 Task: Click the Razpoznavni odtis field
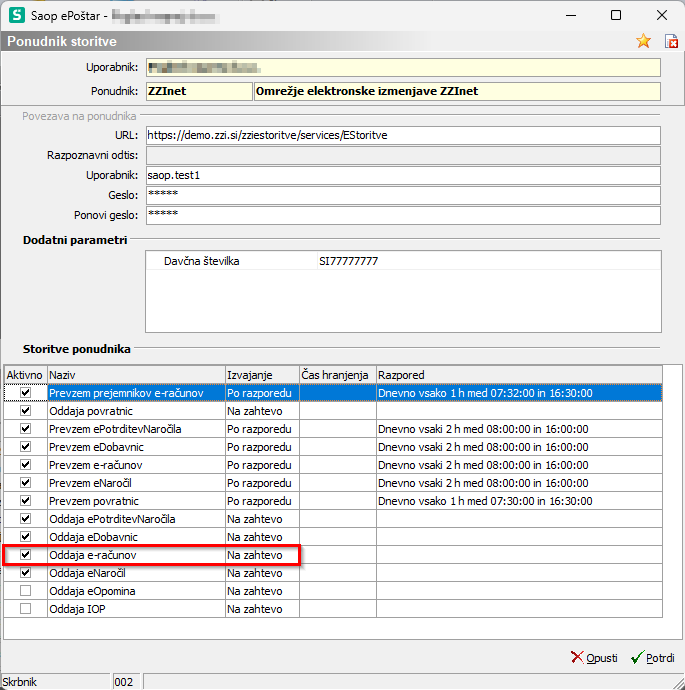pyautogui.click(x=403, y=155)
